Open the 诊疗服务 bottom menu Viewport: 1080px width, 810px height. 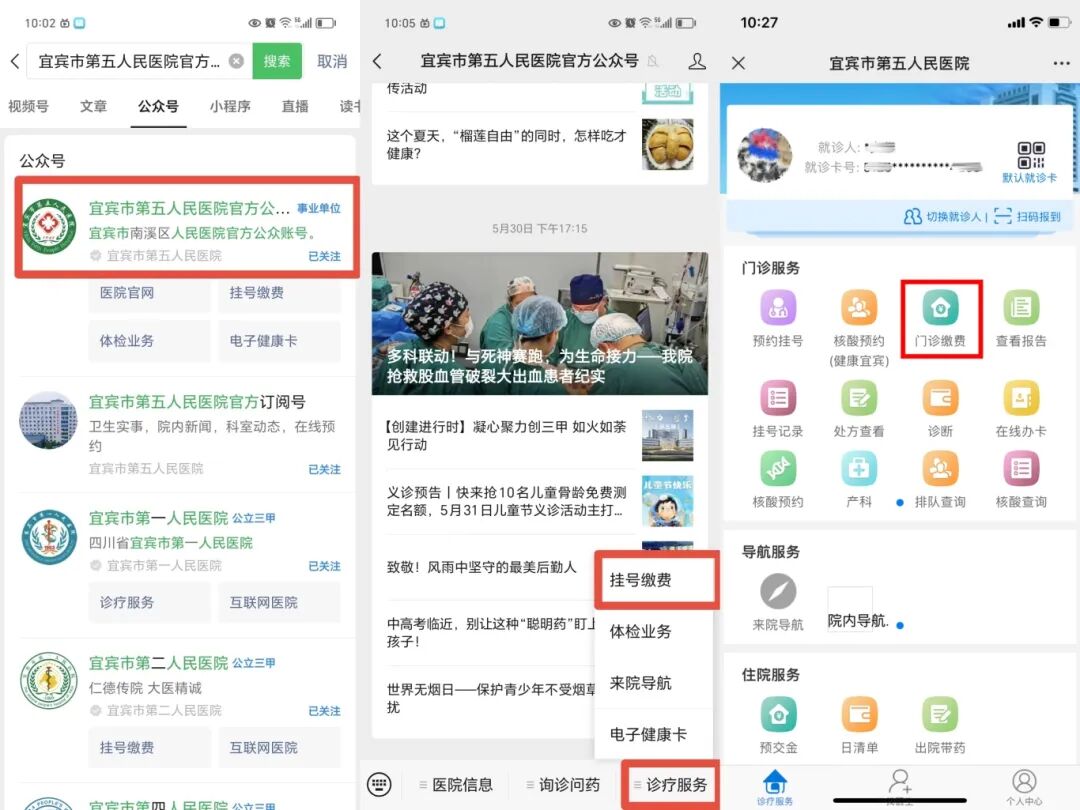tap(673, 783)
